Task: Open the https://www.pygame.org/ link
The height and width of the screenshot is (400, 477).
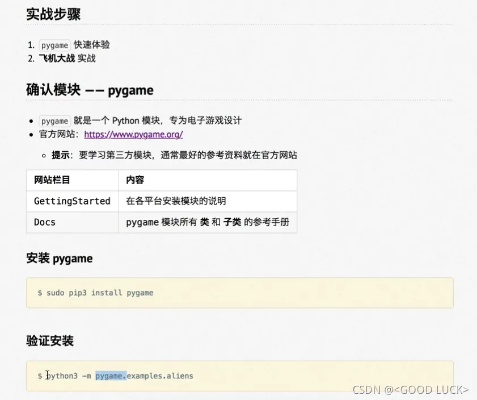Action: [133, 134]
